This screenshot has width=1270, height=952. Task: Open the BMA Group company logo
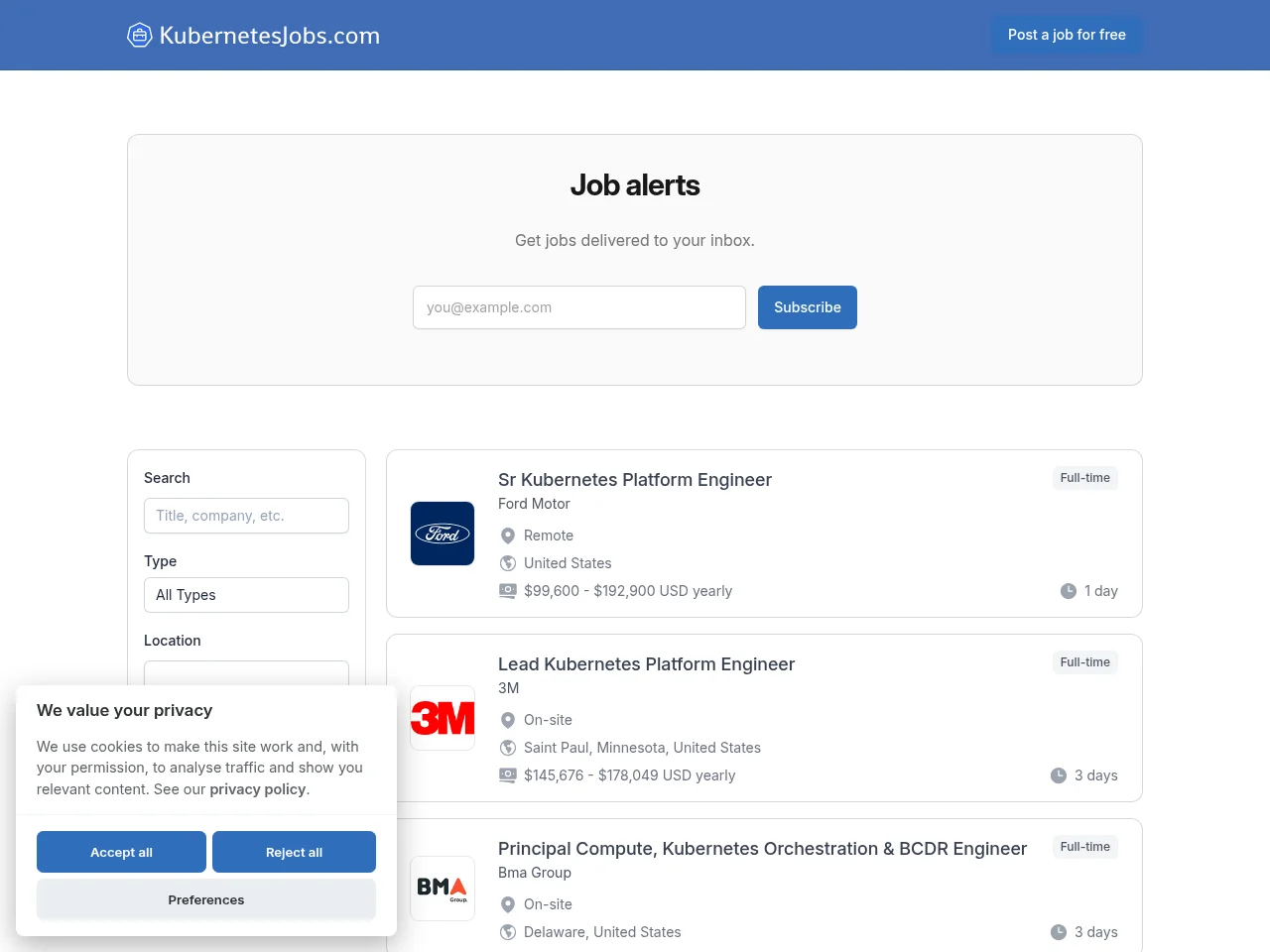point(443,889)
